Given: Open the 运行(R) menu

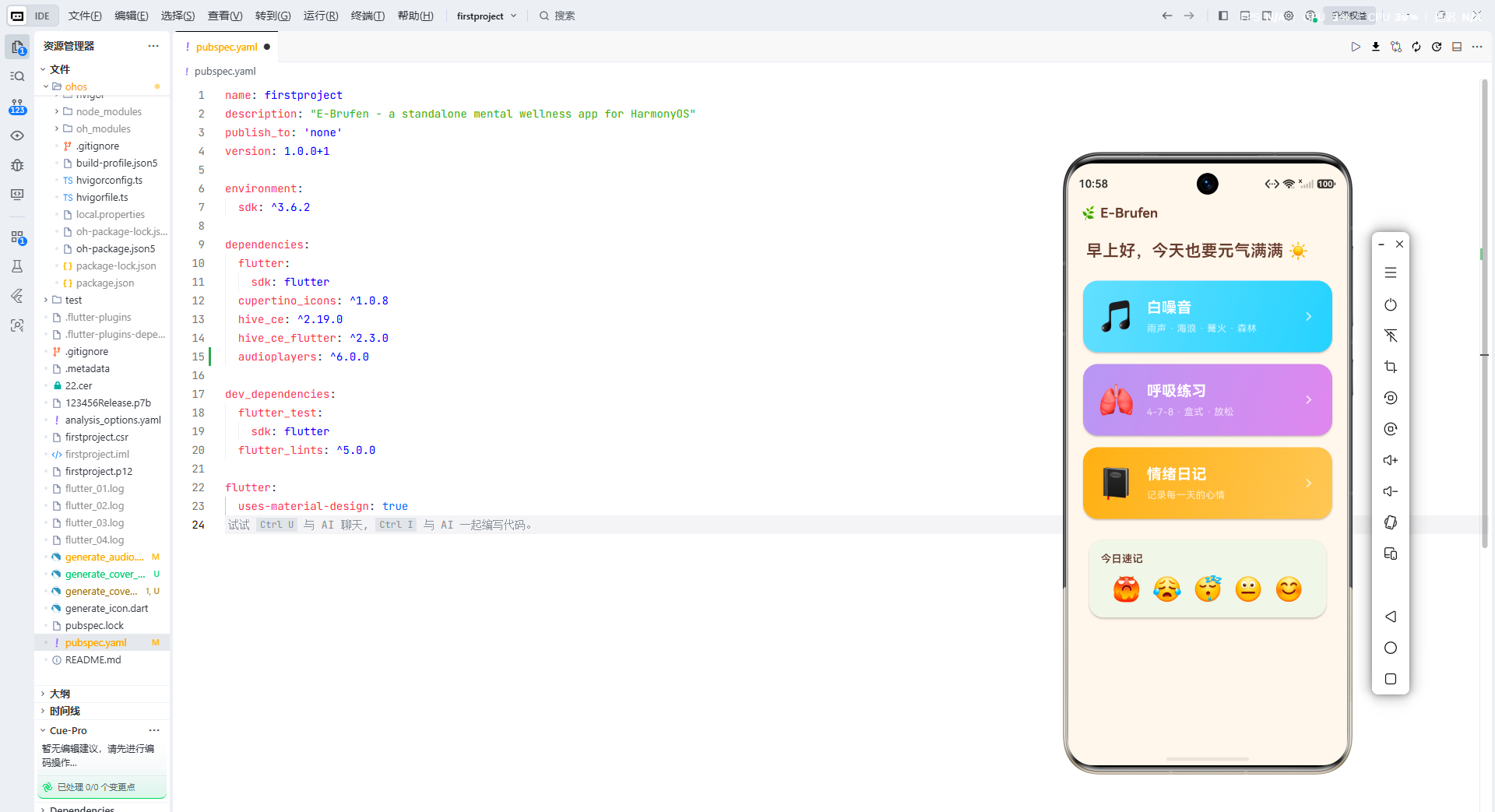Looking at the screenshot, I should 321,16.
